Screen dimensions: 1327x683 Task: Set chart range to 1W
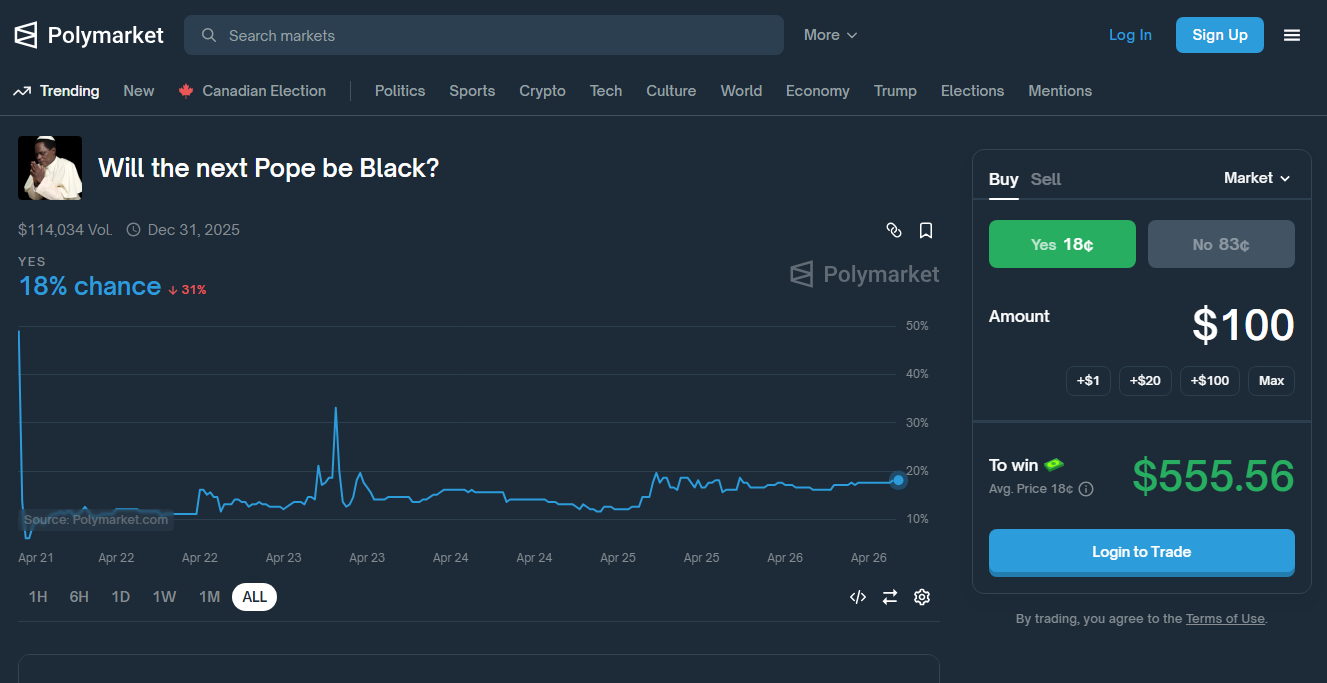pyautogui.click(x=164, y=597)
